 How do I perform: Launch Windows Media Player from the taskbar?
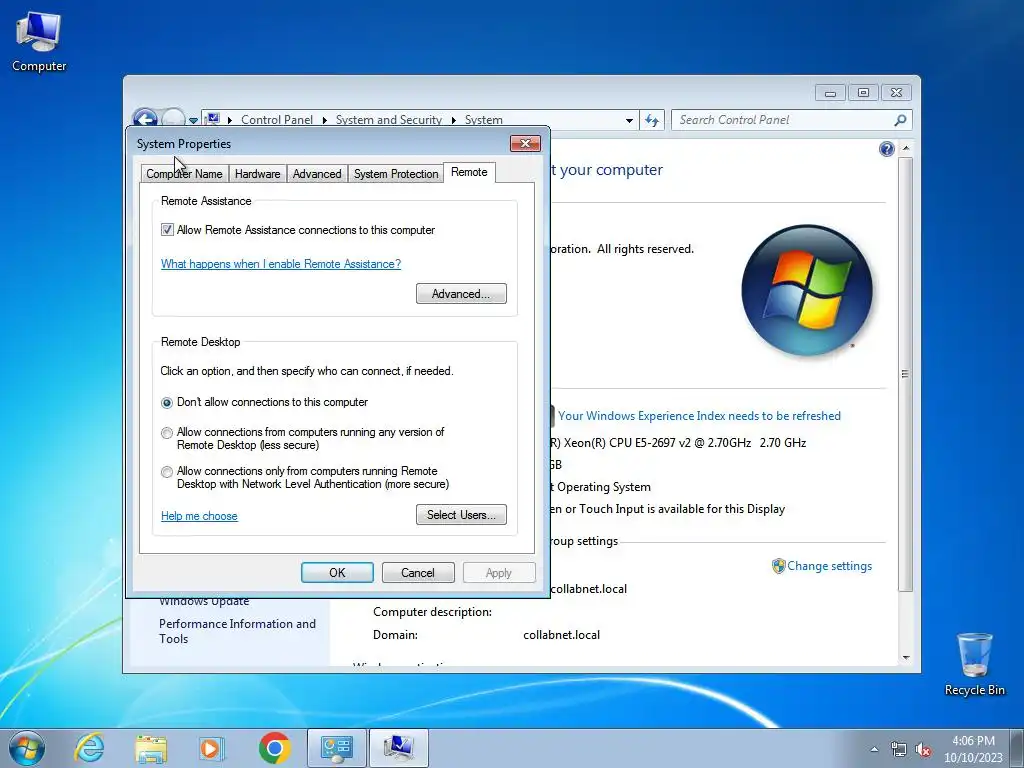coord(212,748)
